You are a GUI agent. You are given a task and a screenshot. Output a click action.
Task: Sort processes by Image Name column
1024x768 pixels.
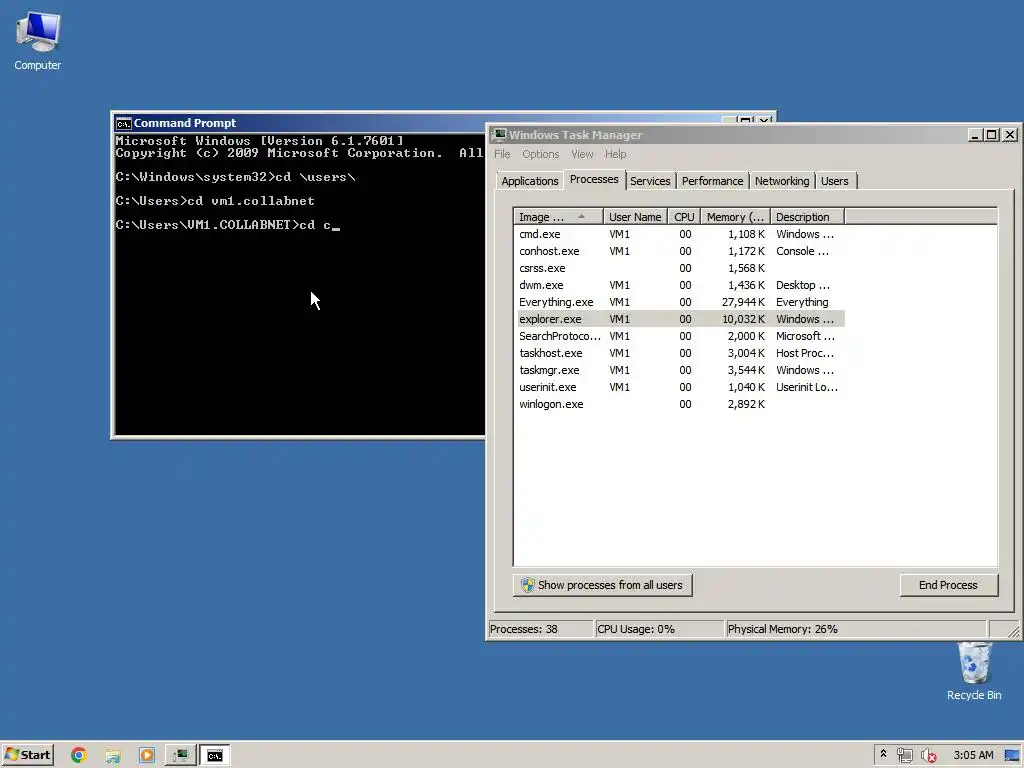(x=558, y=217)
